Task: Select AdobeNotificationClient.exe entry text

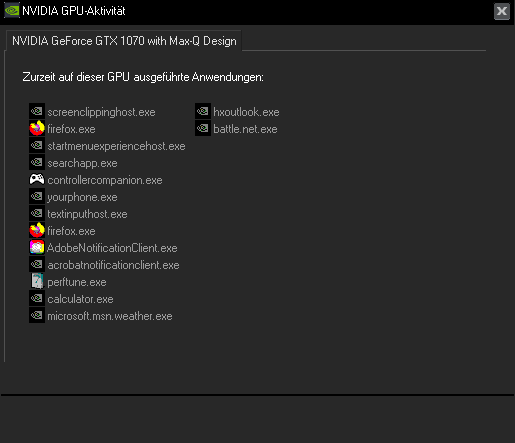Action: pyautogui.click(x=112, y=248)
